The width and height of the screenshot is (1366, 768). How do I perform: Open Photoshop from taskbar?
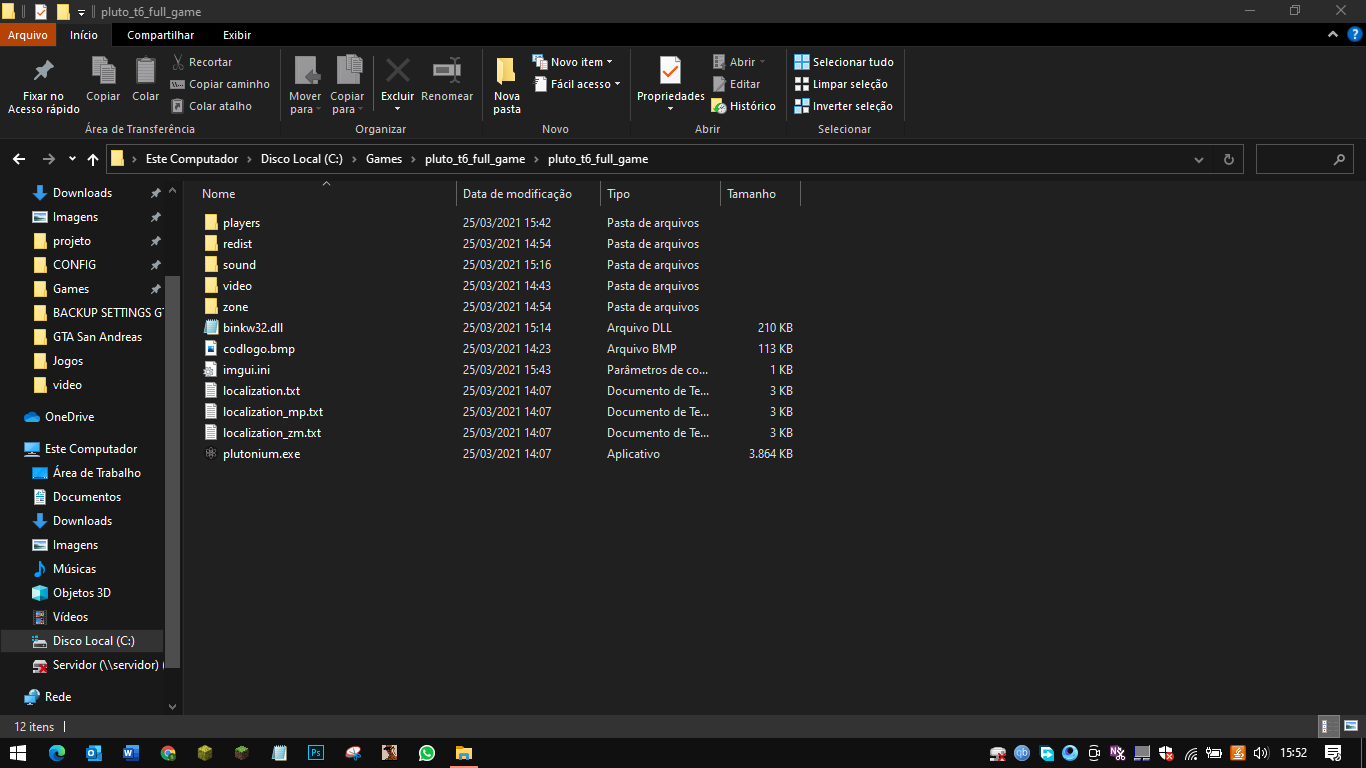[316, 752]
